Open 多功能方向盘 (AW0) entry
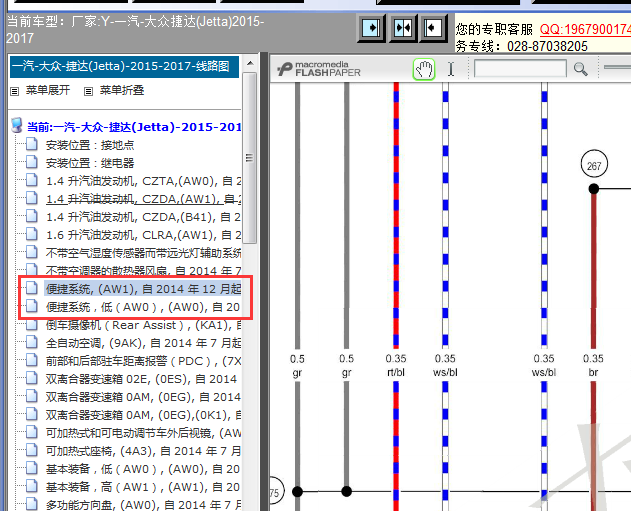 pyautogui.click(x=143, y=505)
